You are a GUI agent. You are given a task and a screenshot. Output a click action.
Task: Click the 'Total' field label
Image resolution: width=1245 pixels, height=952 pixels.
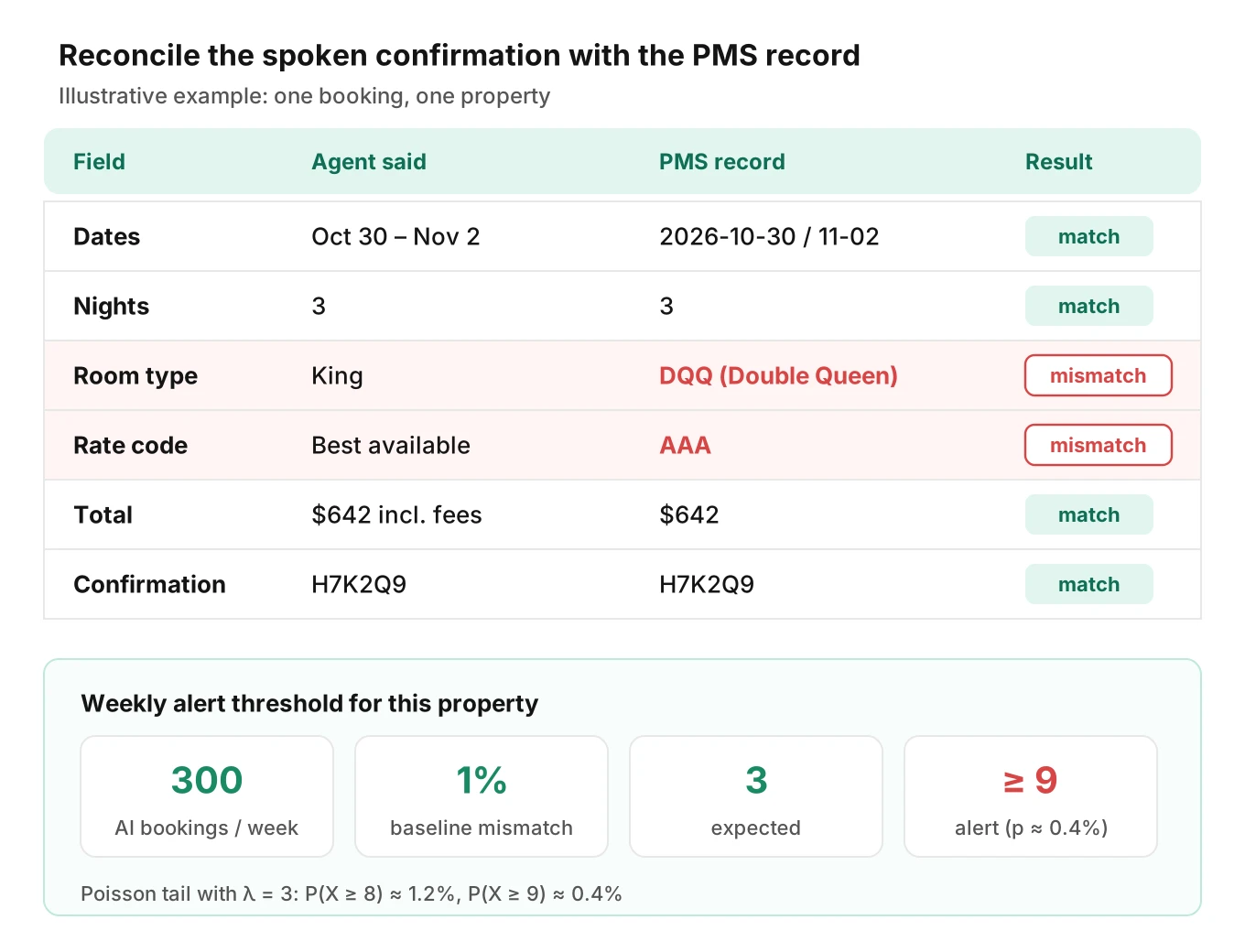[x=103, y=514]
